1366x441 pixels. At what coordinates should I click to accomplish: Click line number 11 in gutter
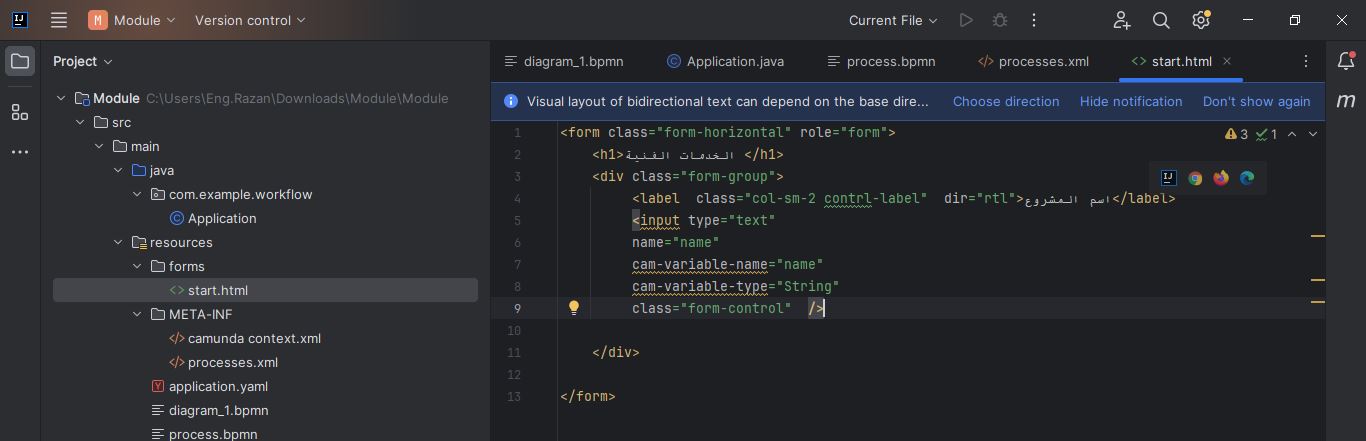[x=514, y=352]
